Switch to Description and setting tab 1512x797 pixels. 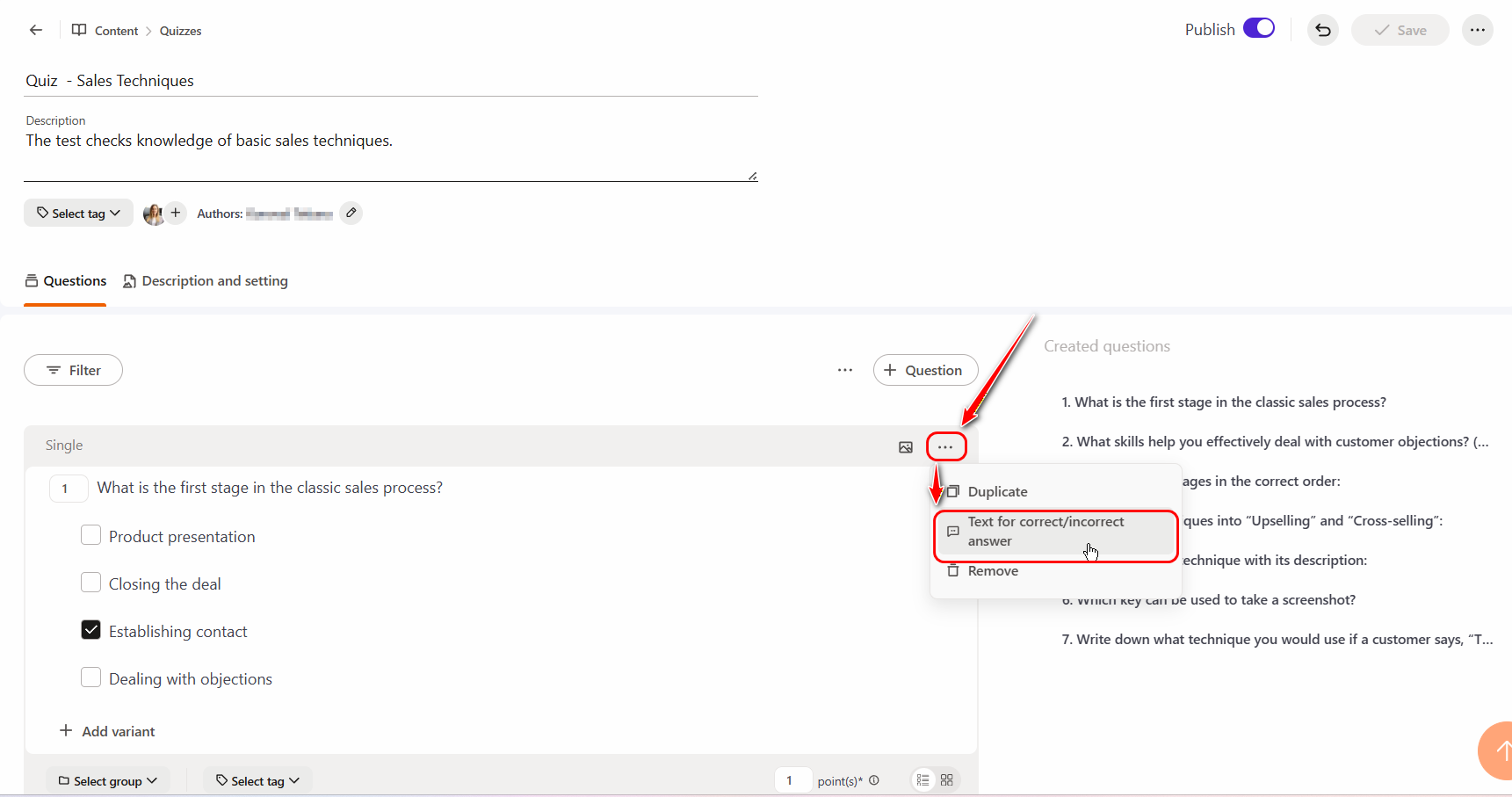pyautogui.click(x=206, y=281)
